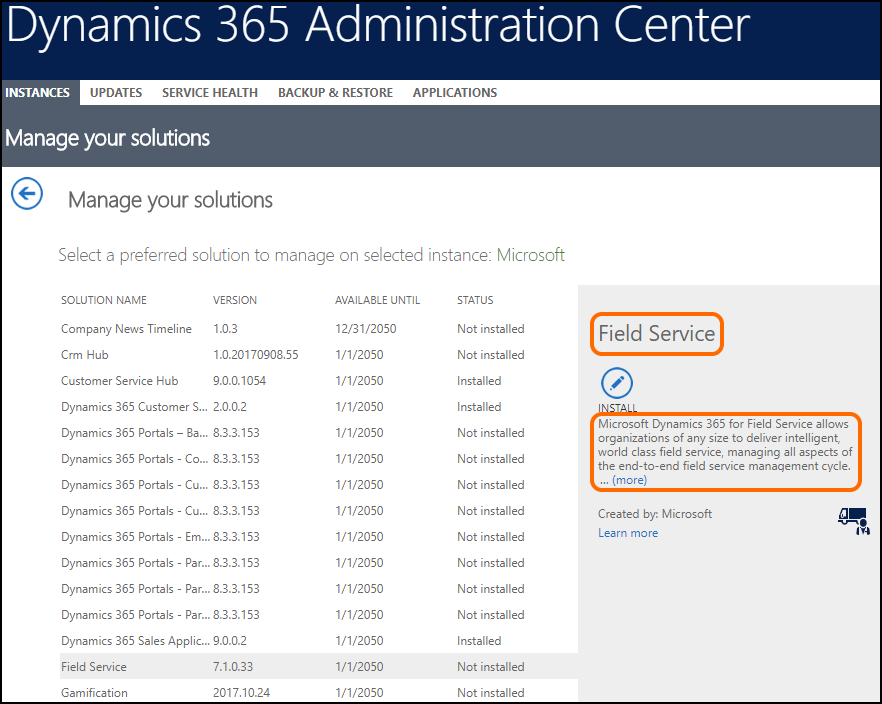Click the Learn more link
Screen dimensions: 882x704
(x=628, y=533)
